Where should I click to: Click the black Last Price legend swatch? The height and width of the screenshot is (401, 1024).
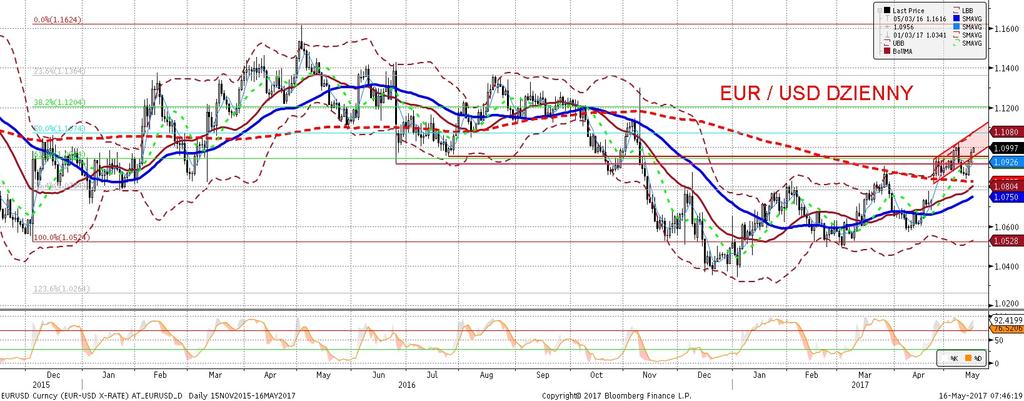(x=887, y=10)
